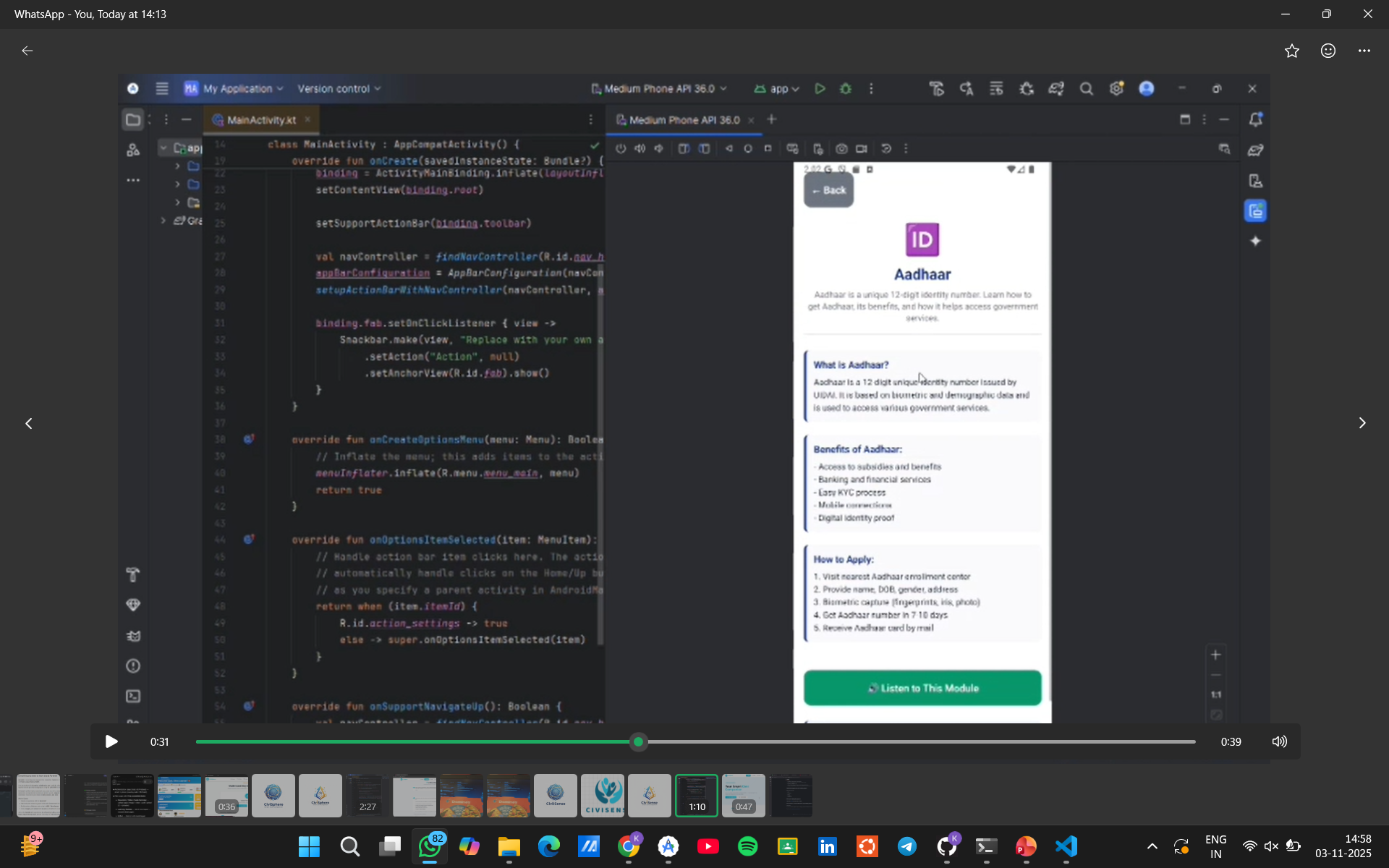Show the previous media item
The image size is (1389, 868).
(29, 423)
